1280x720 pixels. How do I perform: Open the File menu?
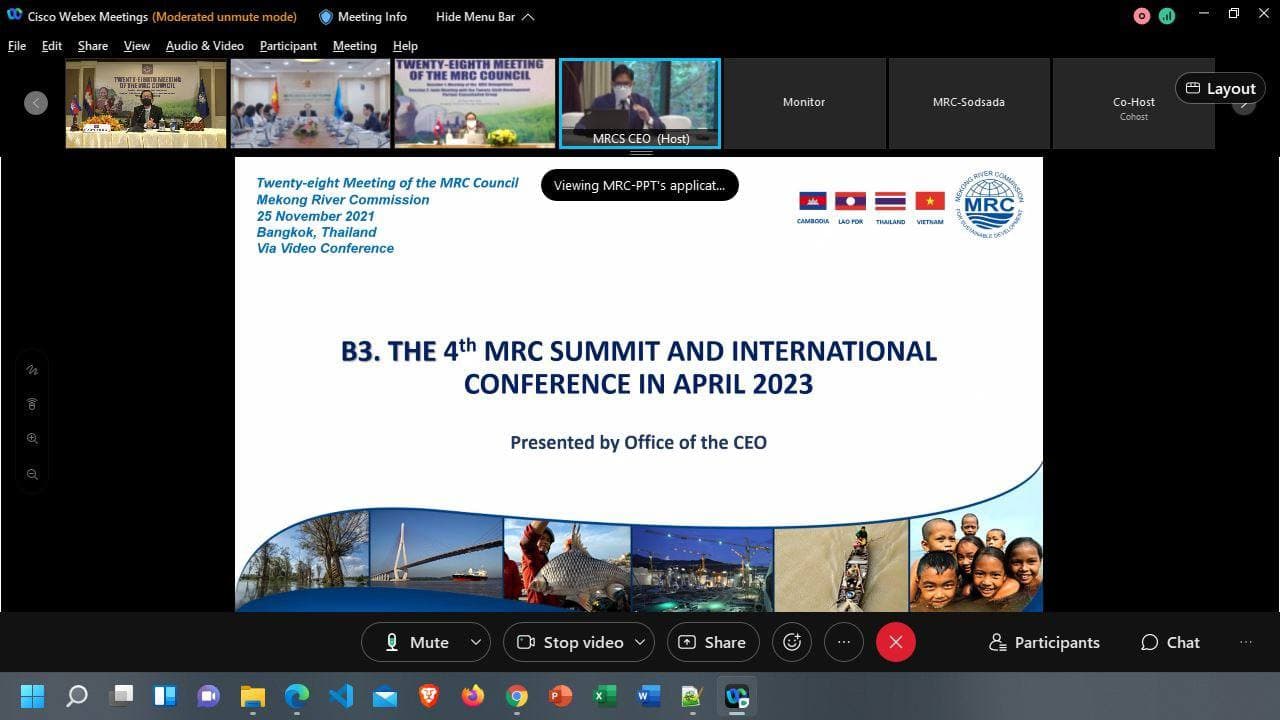pyautogui.click(x=17, y=46)
